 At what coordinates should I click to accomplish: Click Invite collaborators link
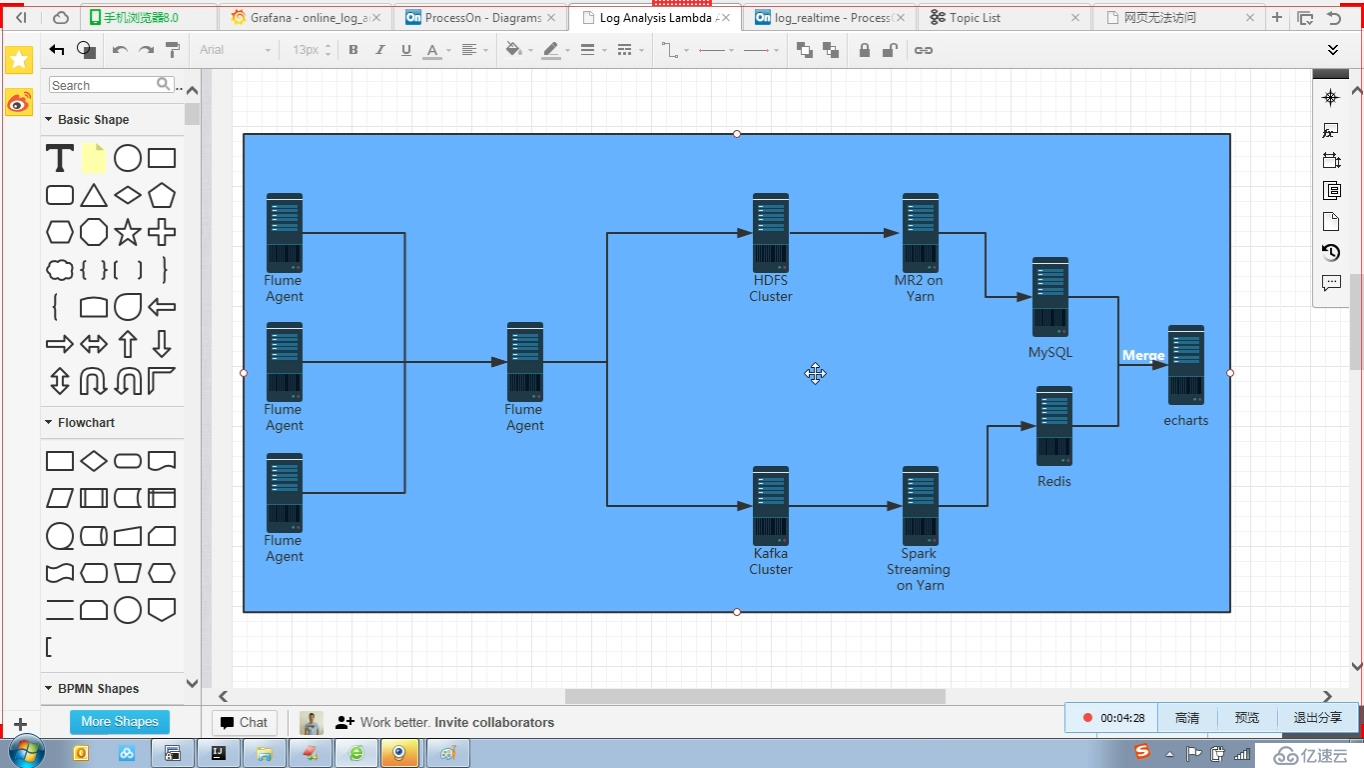tap(494, 722)
